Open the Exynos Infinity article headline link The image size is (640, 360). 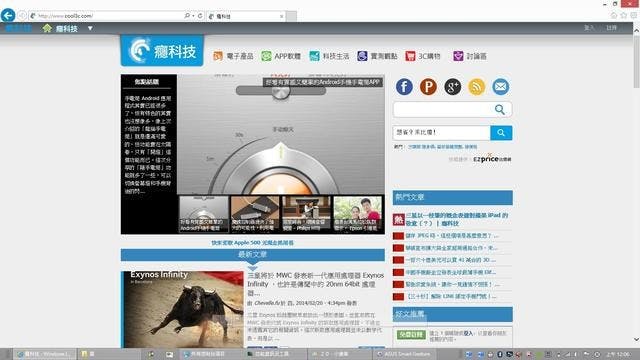click(x=316, y=284)
